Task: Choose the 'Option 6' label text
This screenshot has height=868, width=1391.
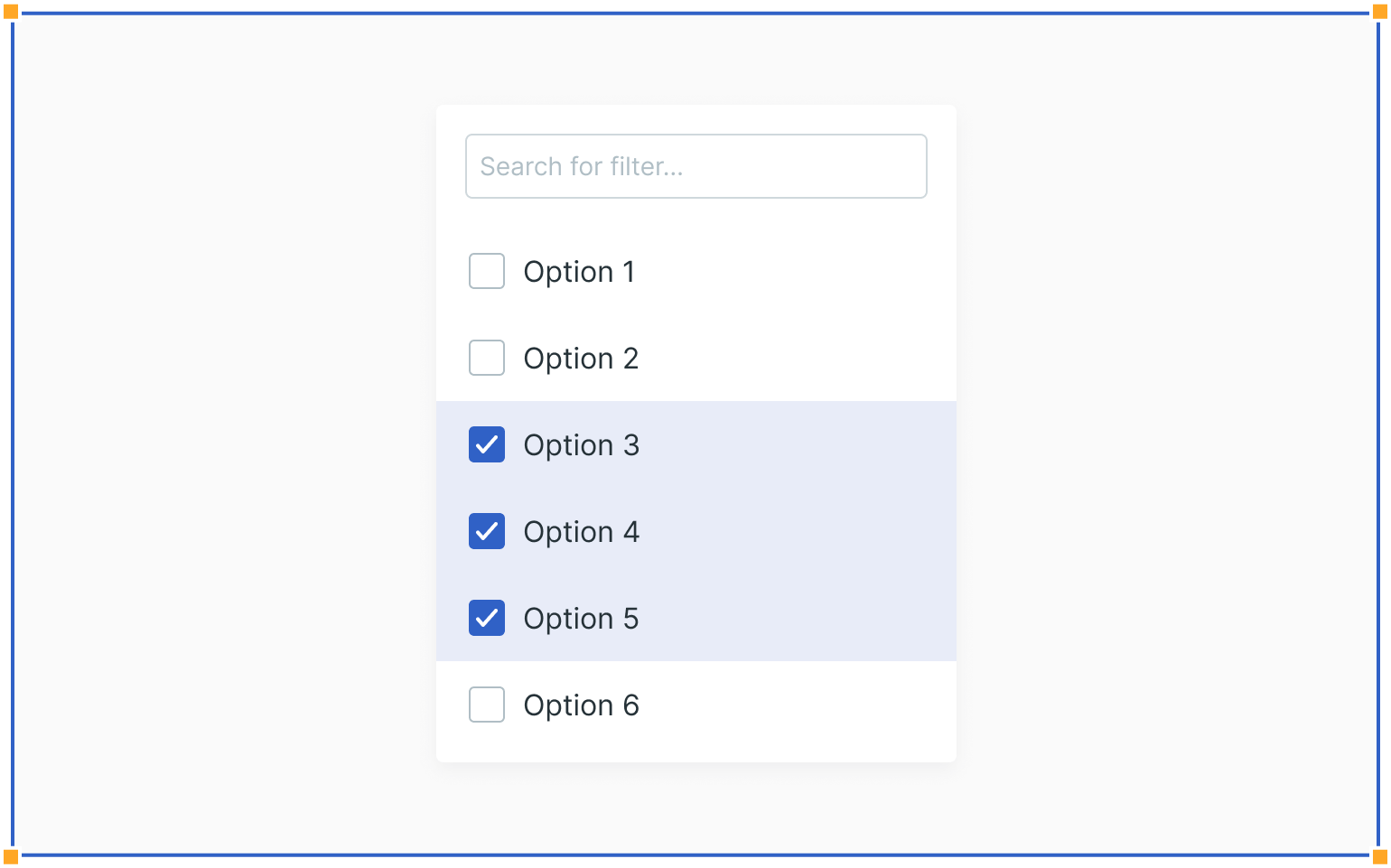Action: click(x=581, y=705)
